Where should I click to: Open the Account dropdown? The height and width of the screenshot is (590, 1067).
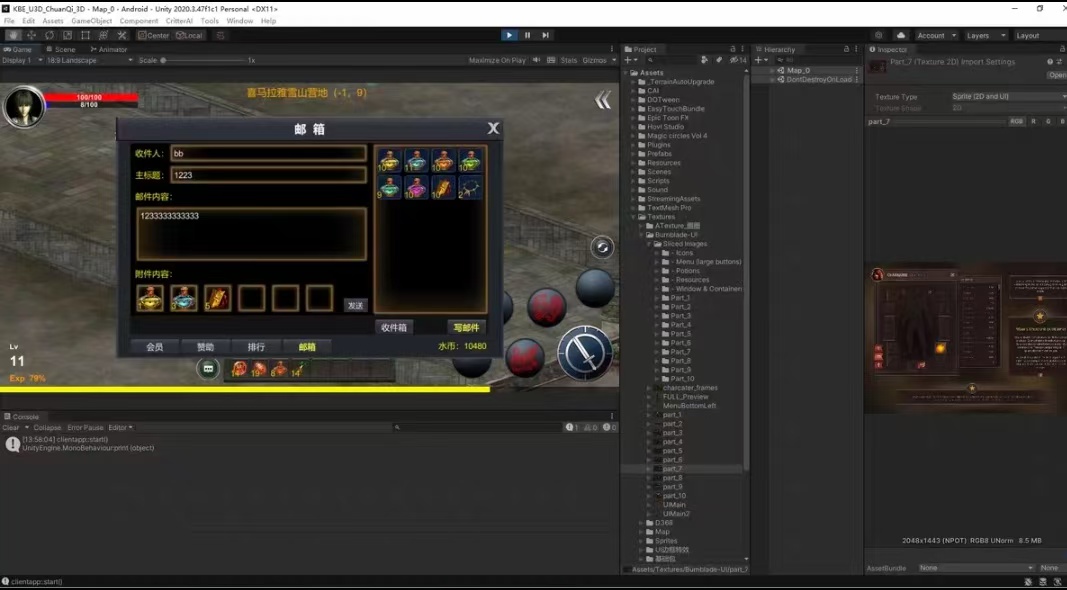click(x=936, y=35)
